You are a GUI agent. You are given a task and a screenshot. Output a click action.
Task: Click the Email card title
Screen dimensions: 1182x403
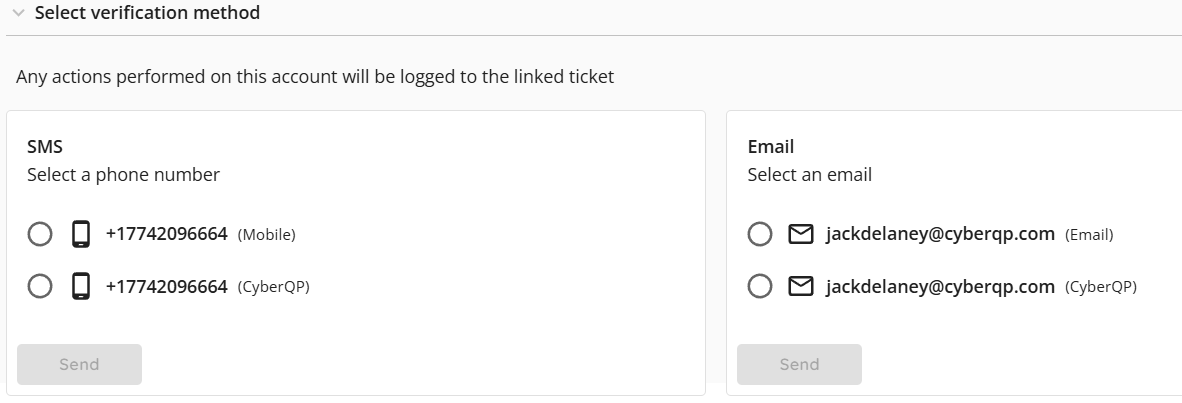point(770,146)
